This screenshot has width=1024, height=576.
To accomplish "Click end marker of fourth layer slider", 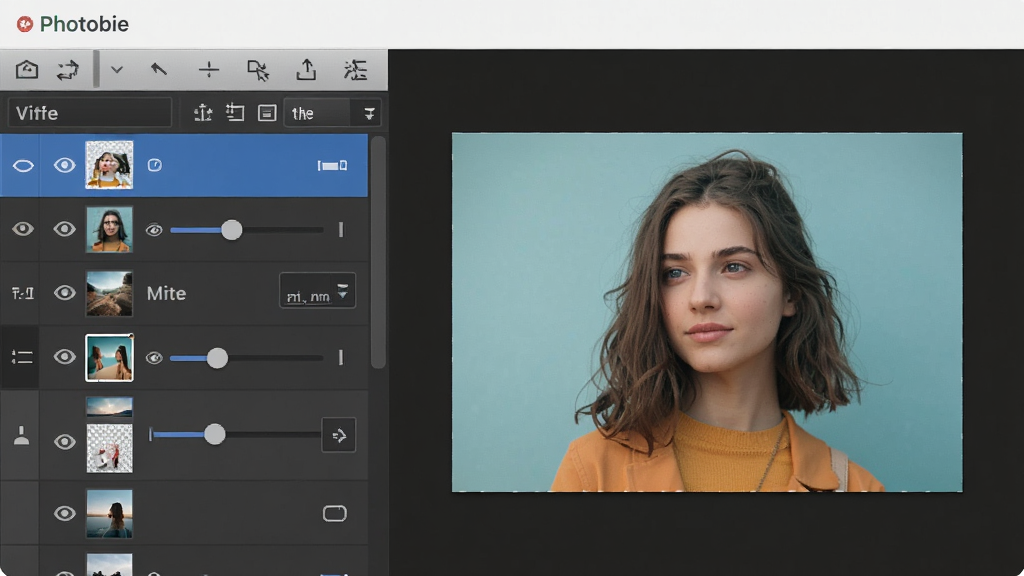I will click(x=341, y=357).
